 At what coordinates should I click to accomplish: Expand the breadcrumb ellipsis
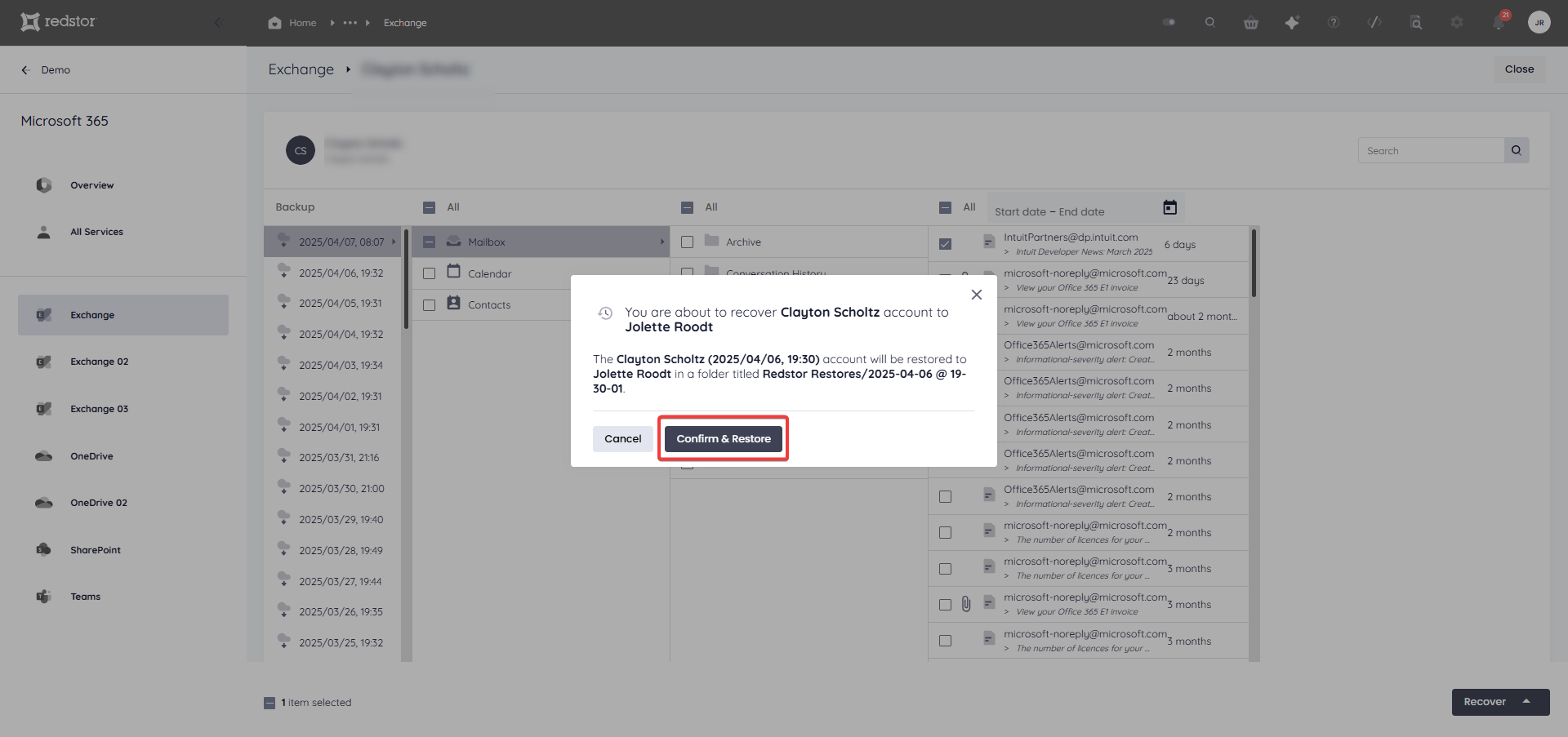coord(350,23)
